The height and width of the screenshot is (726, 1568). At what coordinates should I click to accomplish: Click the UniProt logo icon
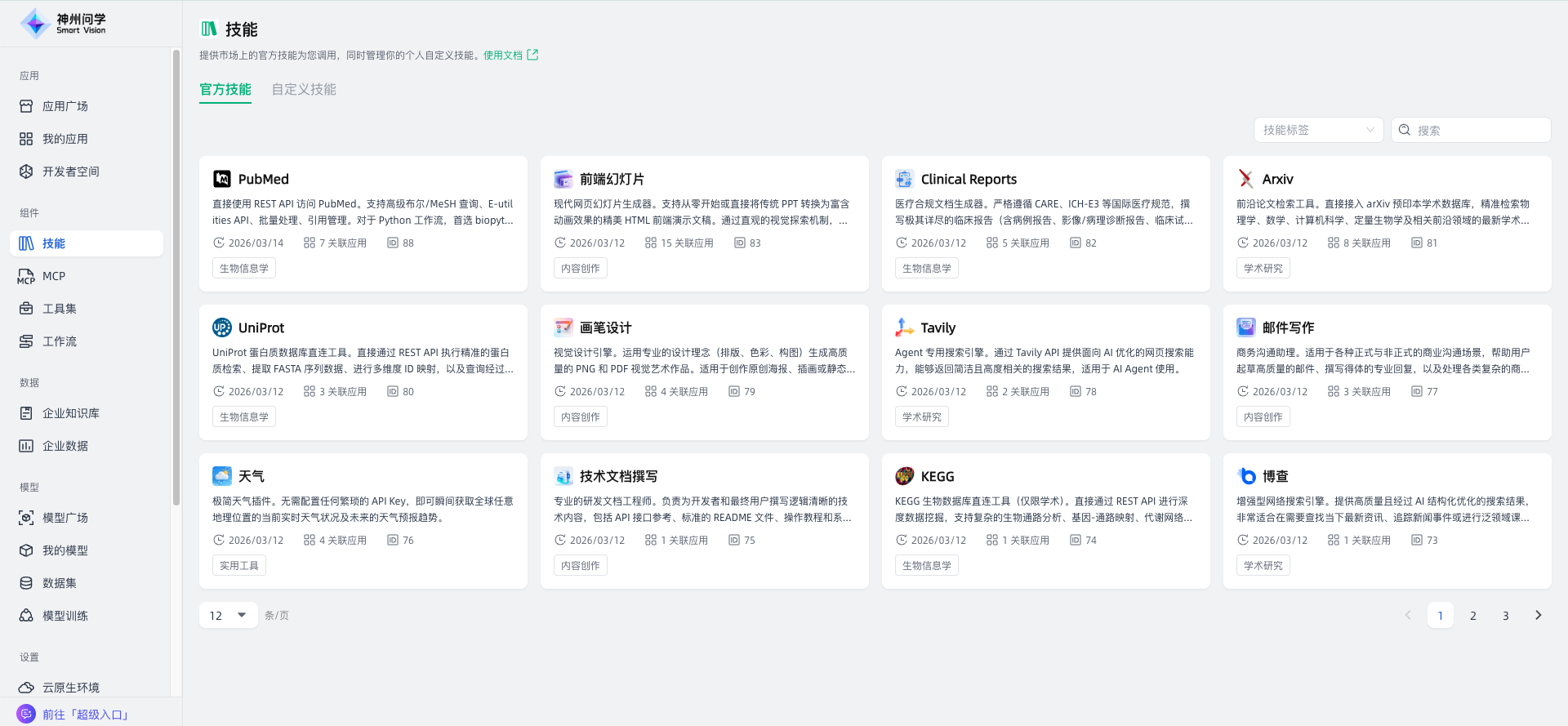(x=221, y=327)
